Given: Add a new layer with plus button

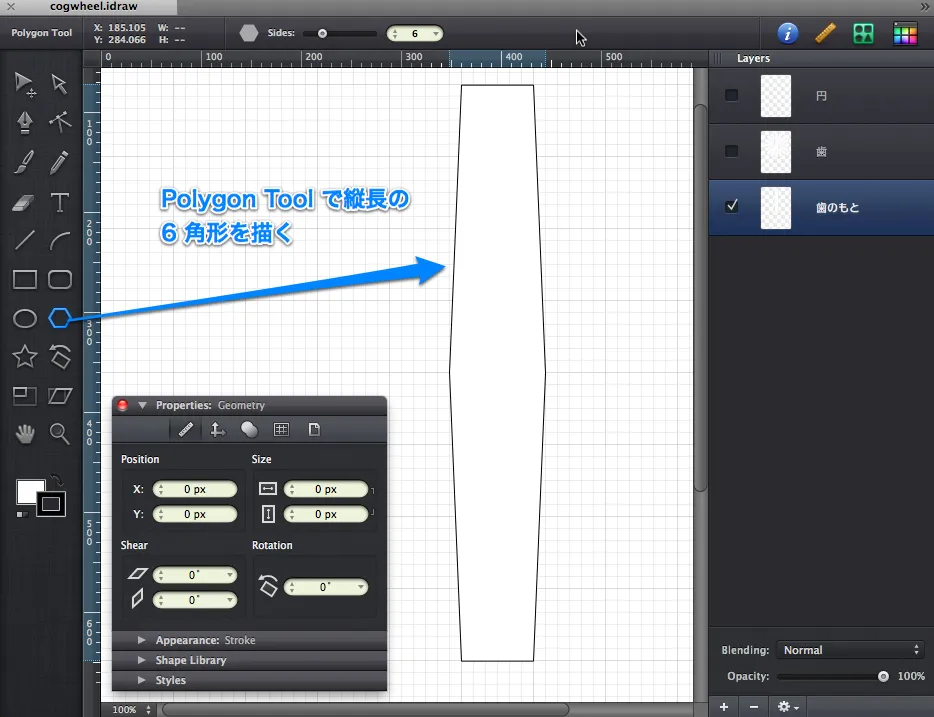Looking at the screenshot, I should [724, 707].
